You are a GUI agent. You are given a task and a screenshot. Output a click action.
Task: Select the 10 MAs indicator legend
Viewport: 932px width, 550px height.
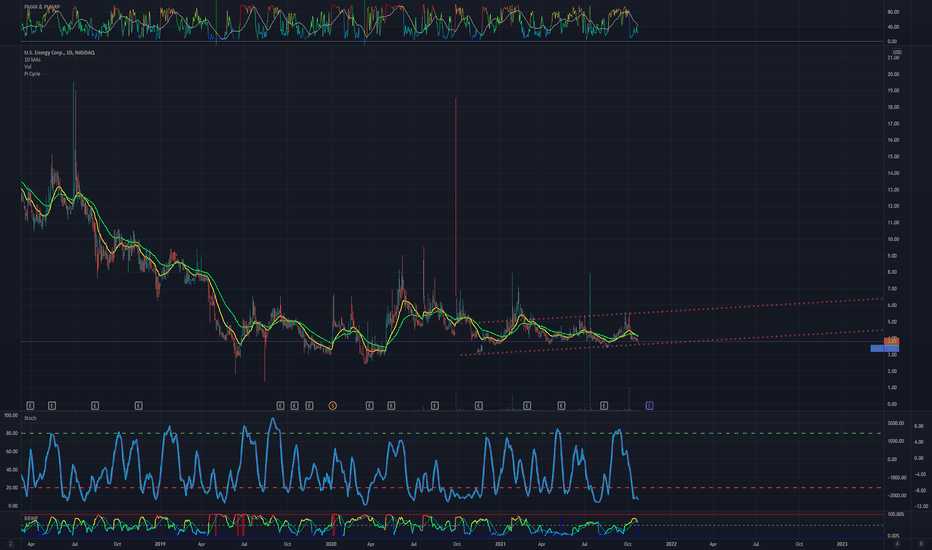point(32,60)
